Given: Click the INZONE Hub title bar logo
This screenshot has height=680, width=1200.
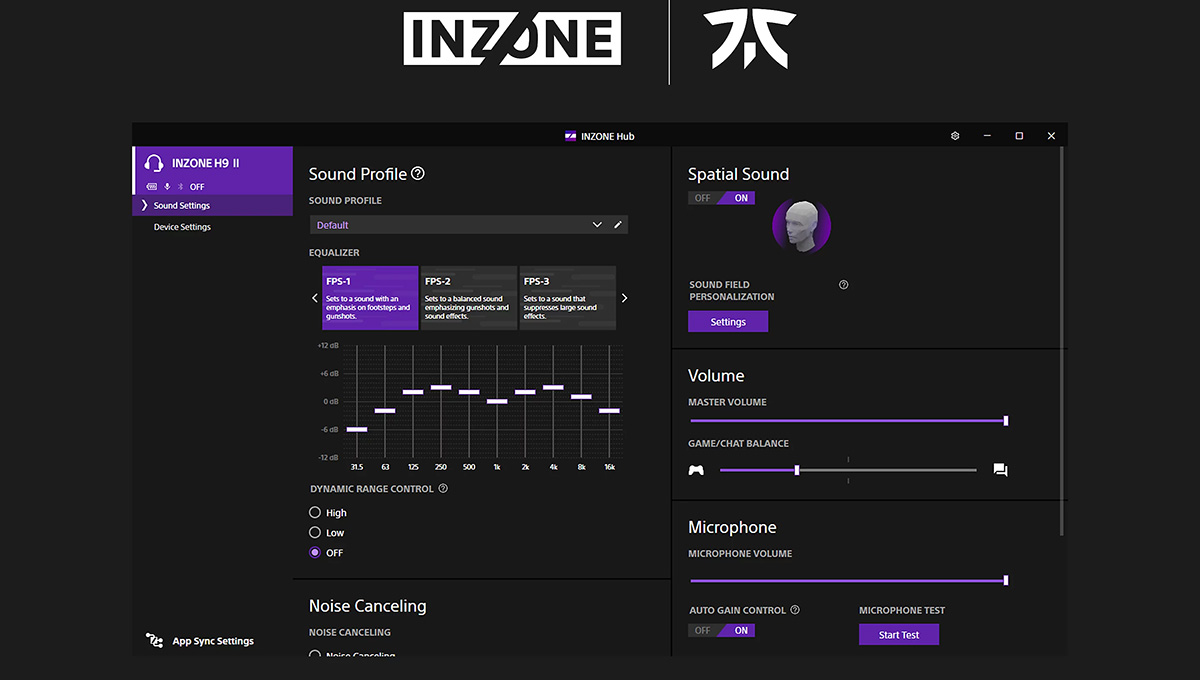Looking at the screenshot, I should click(570, 136).
